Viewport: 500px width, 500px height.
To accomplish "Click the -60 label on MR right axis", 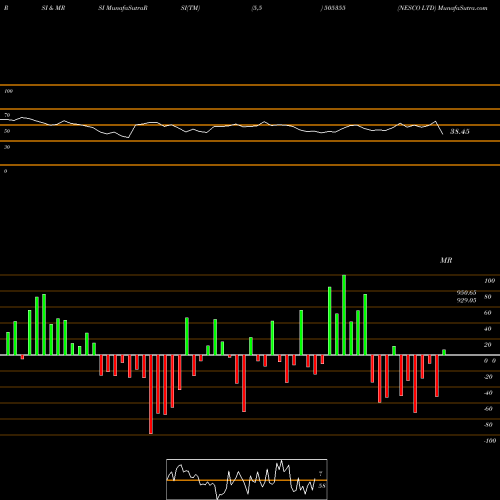I will (x=488, y=409).
